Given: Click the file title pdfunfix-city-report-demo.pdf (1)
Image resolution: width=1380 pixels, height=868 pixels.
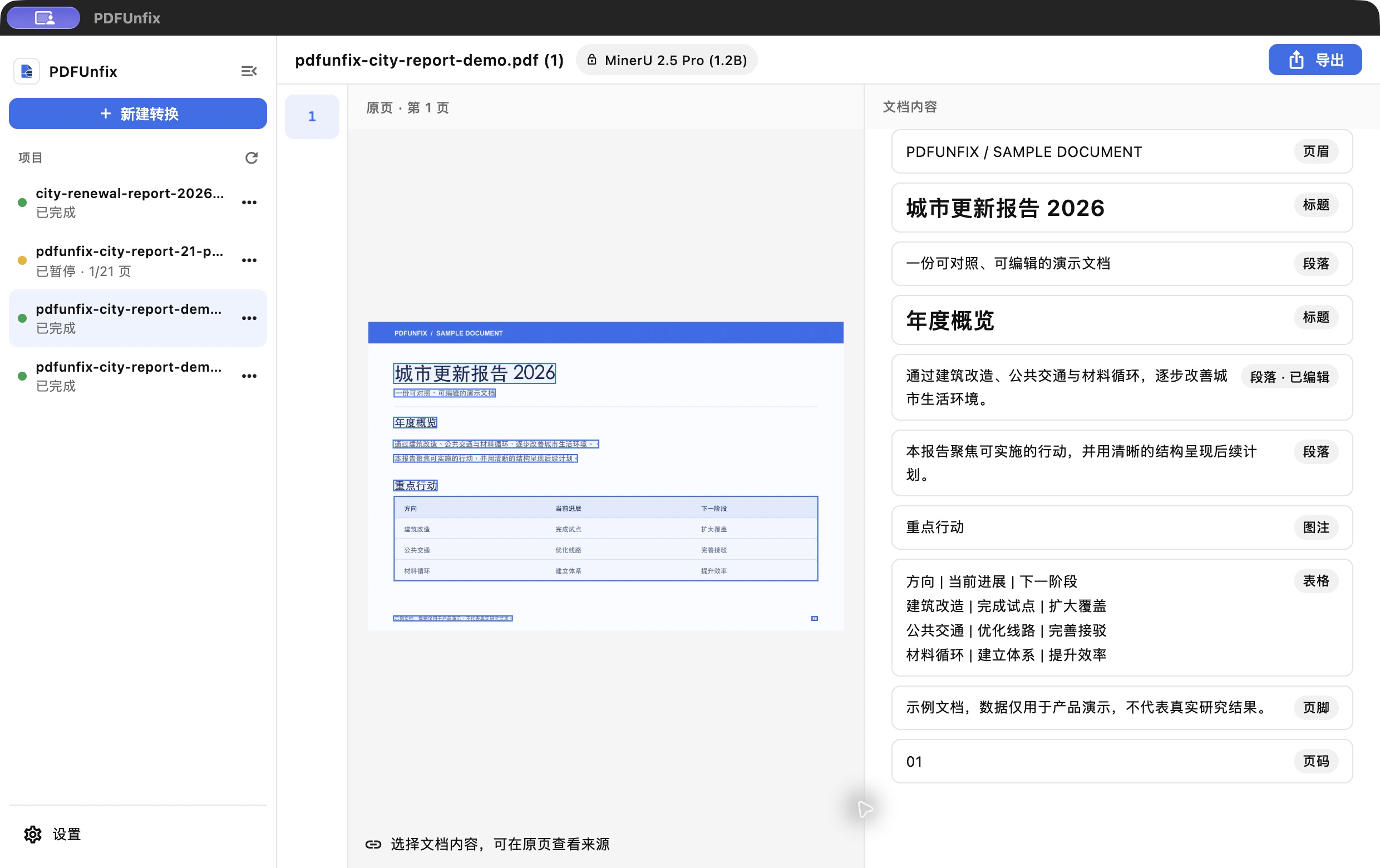Looking at the screenshot, I should click(429, 60).
